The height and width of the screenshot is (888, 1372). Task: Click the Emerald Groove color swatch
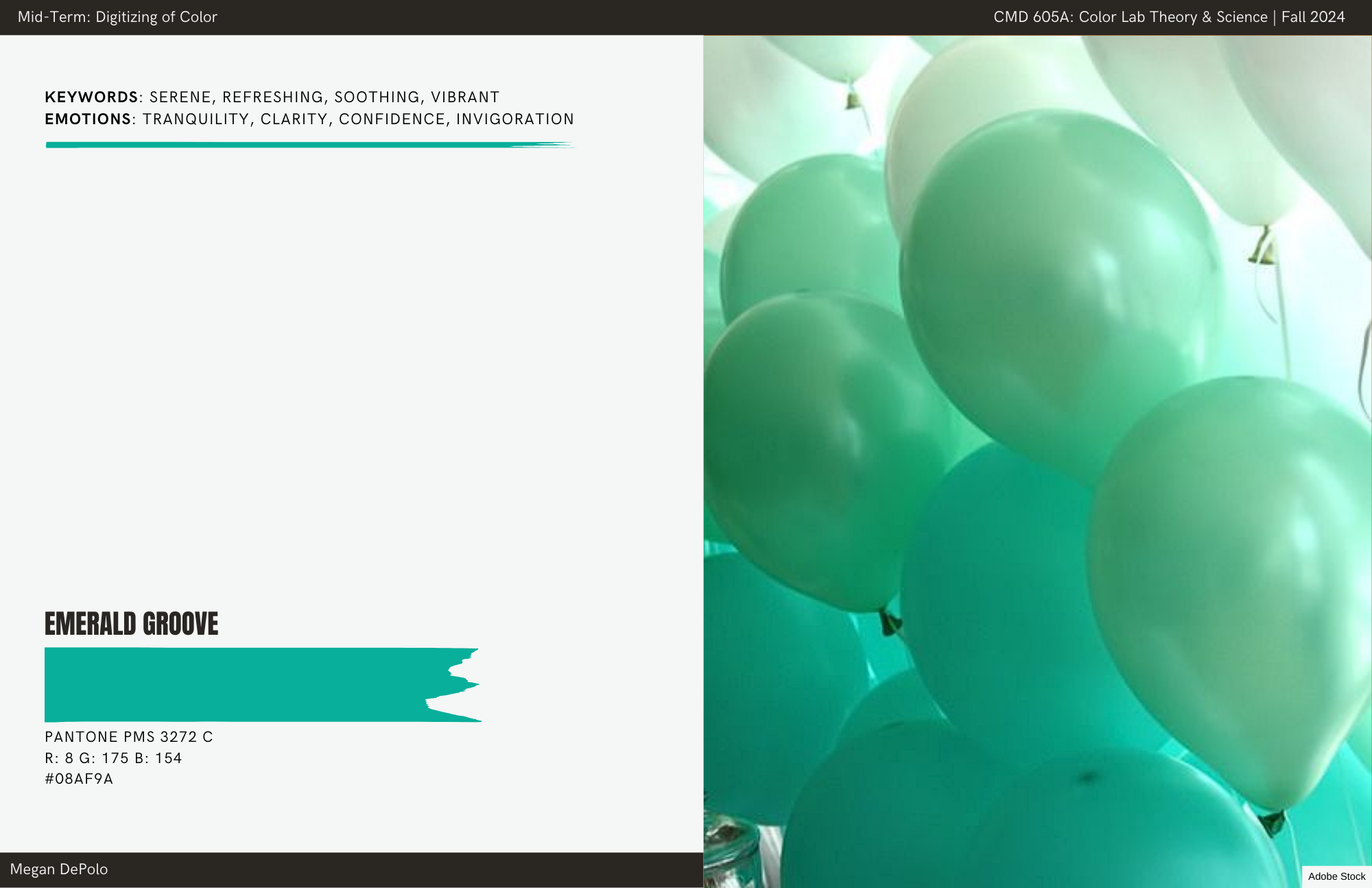263,685
